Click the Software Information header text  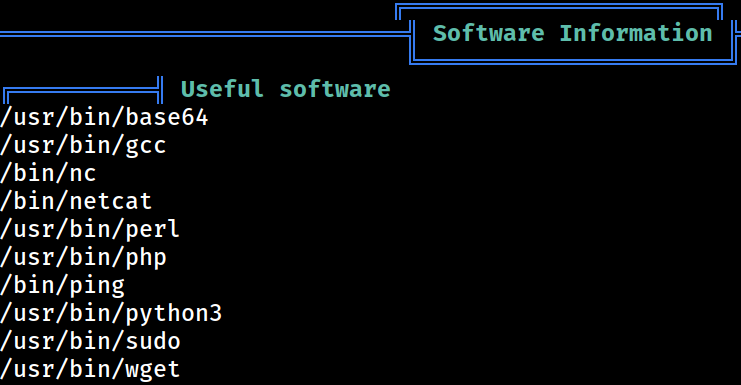click(x=572, y=33)
